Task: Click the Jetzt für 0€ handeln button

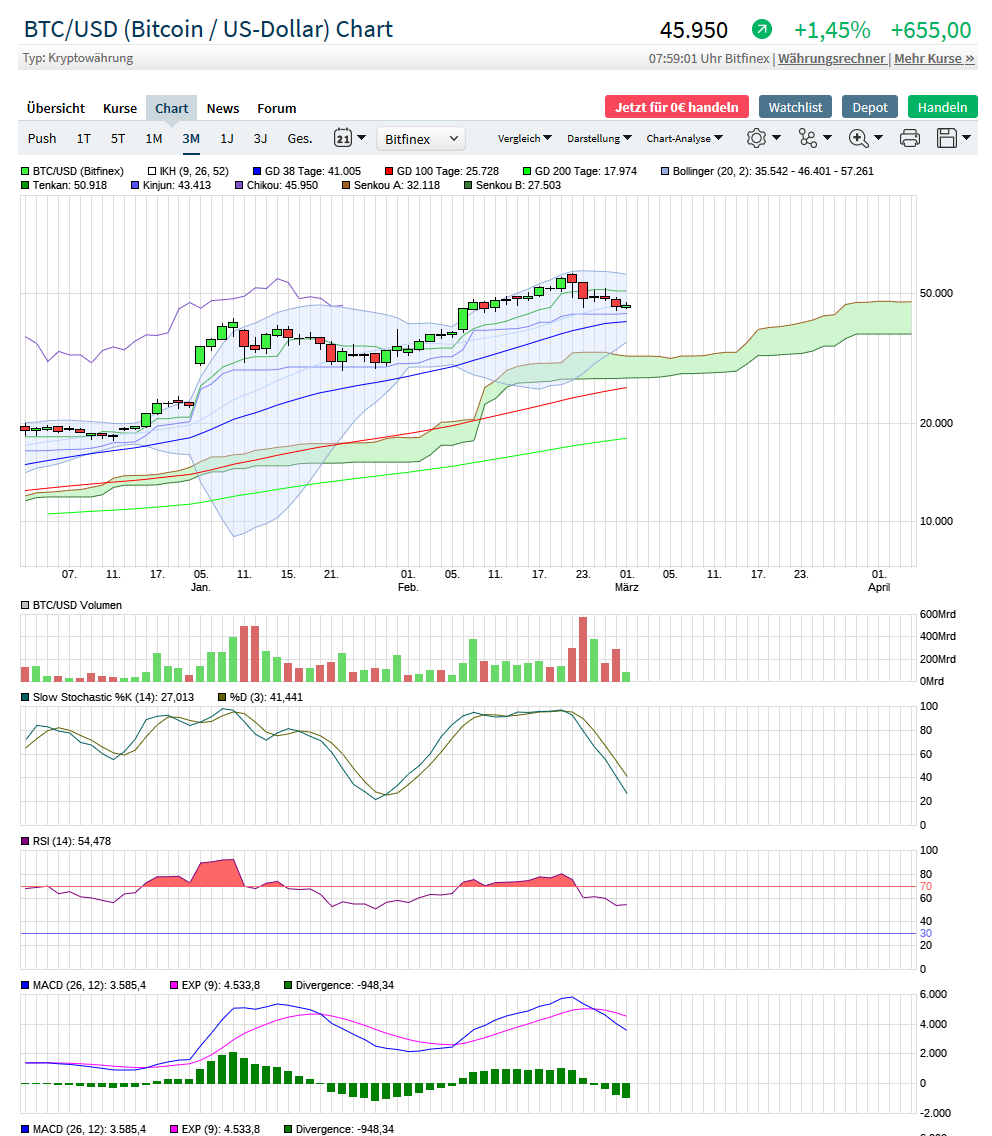Action: [x=676, y=107]
